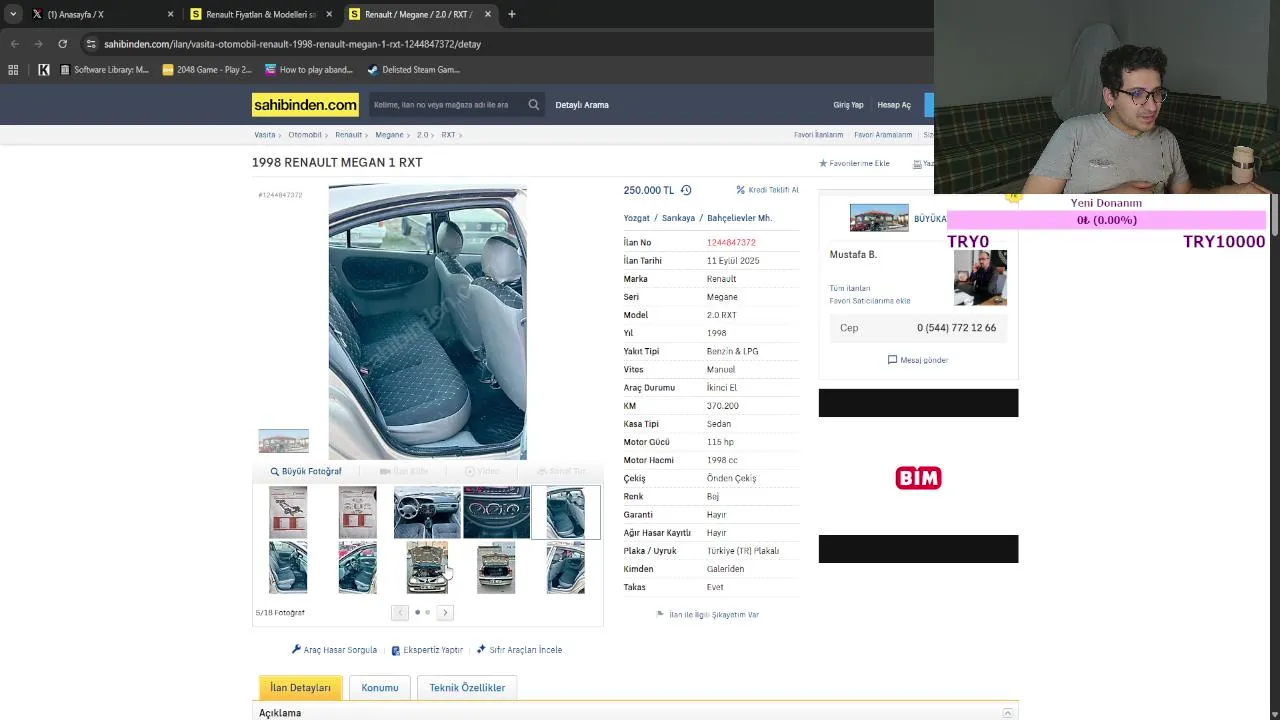Select Teknik Özellikler tab
The height and width of the screenshot is (720, 1280).
click(x=467, y=688)
